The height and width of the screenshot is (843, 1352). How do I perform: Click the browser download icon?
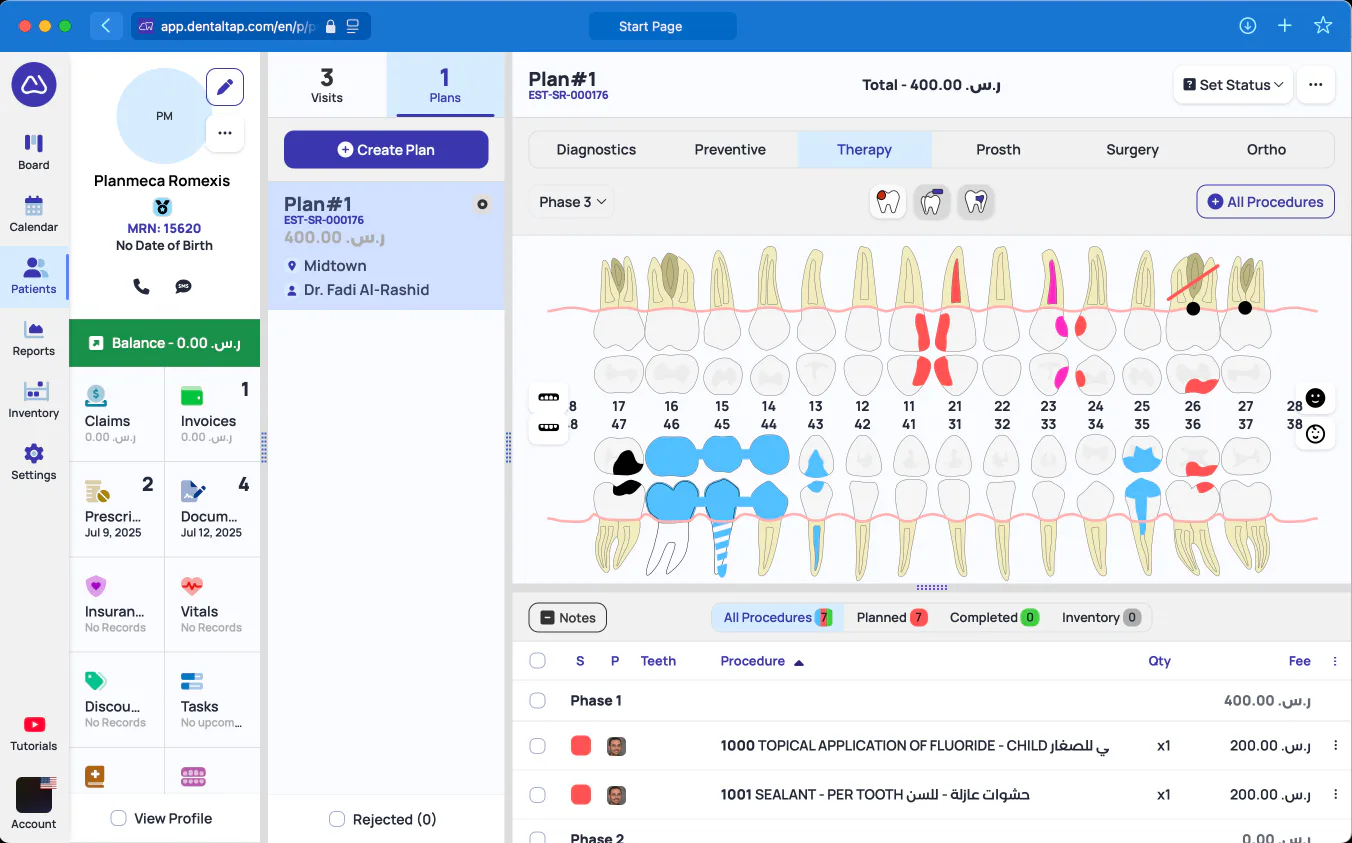pos(1247,26)
